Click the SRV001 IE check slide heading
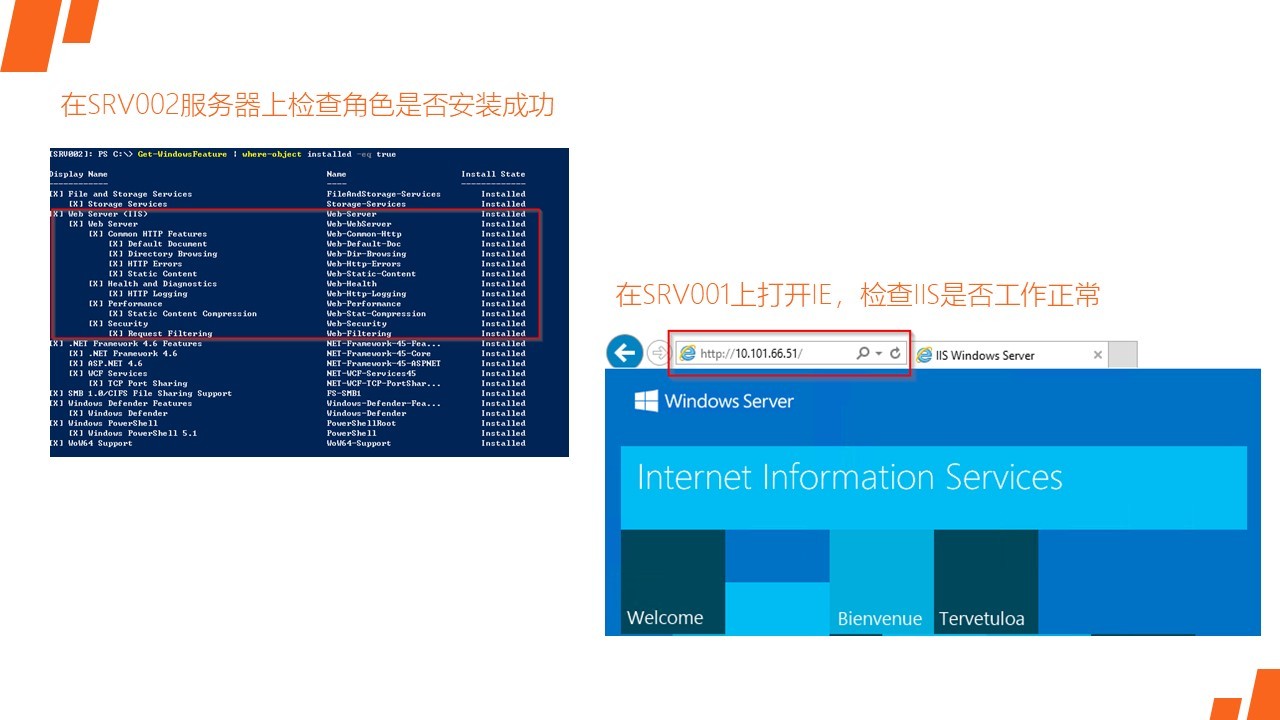This screenshot has width=1280, height=720. 858,294
